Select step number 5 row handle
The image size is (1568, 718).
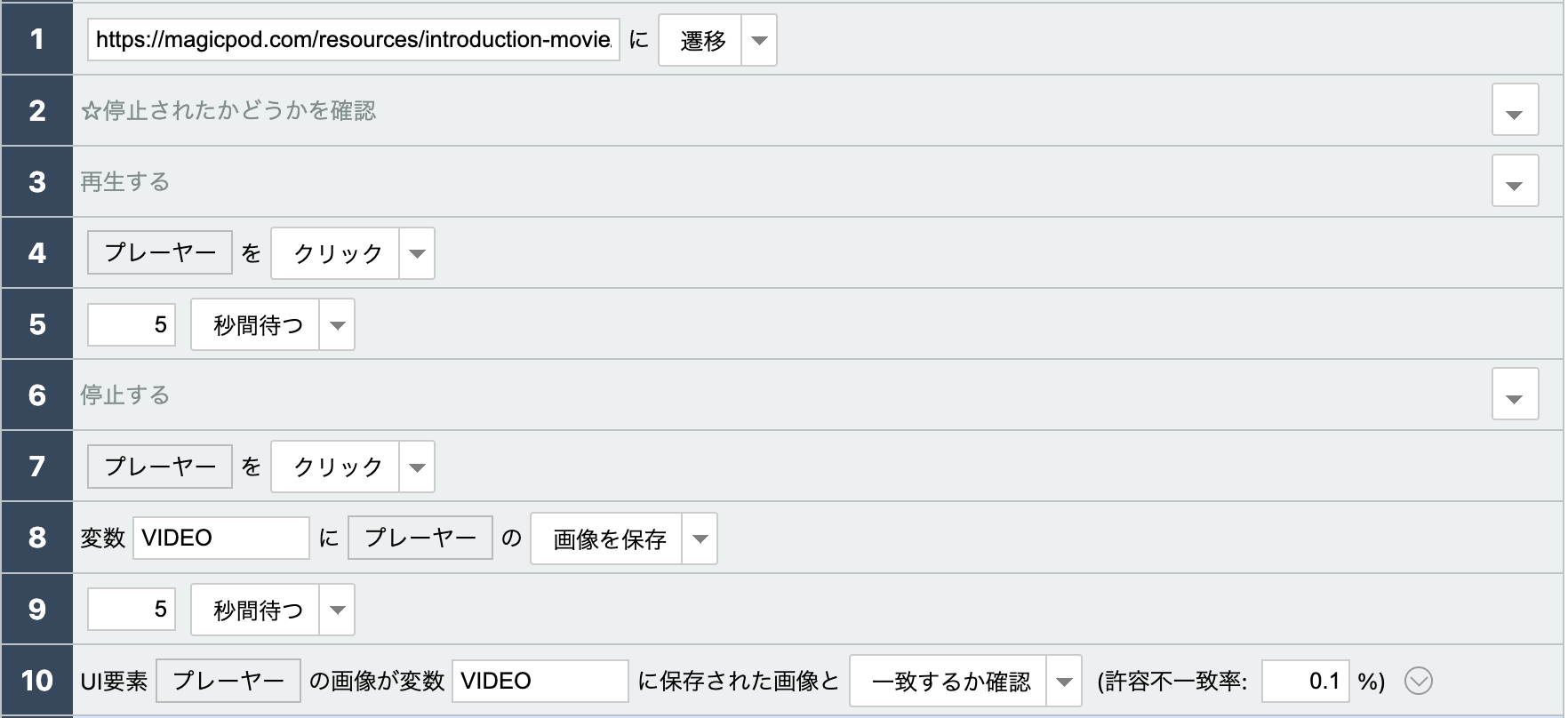pos(36,323)
